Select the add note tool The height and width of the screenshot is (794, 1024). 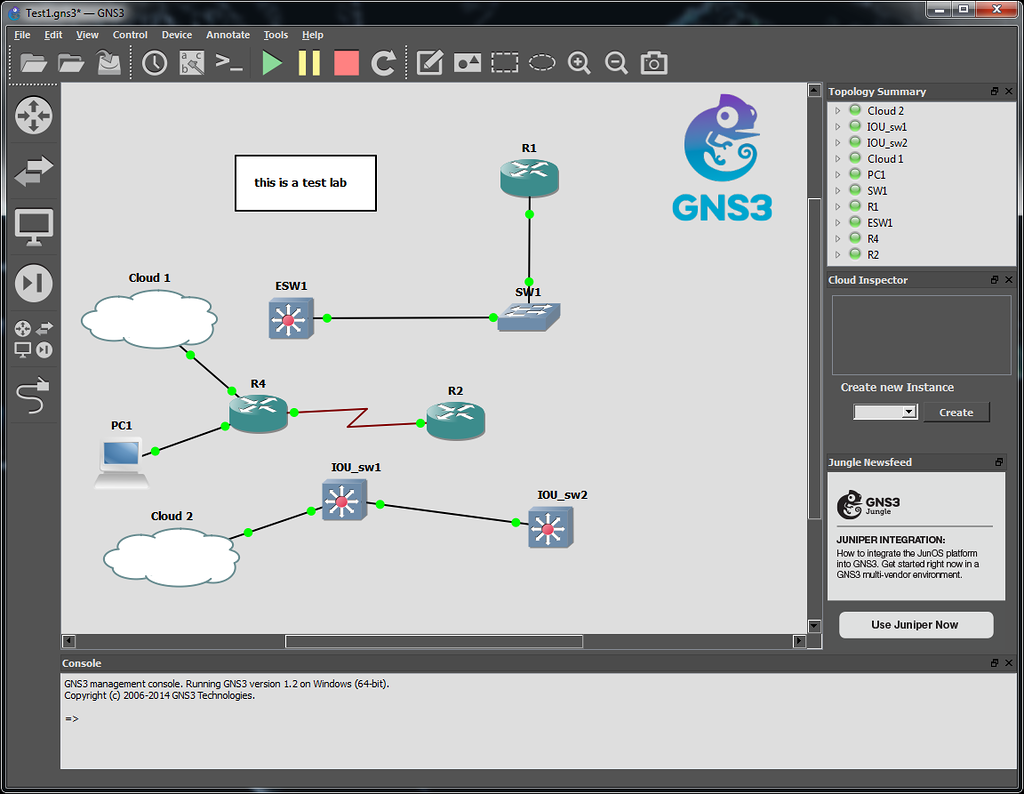click(x=430, y=63)
